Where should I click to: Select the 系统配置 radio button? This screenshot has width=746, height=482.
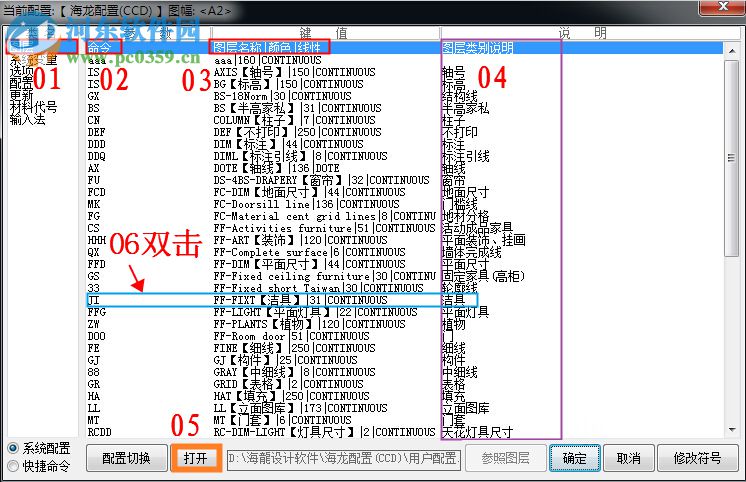[39, 448]
